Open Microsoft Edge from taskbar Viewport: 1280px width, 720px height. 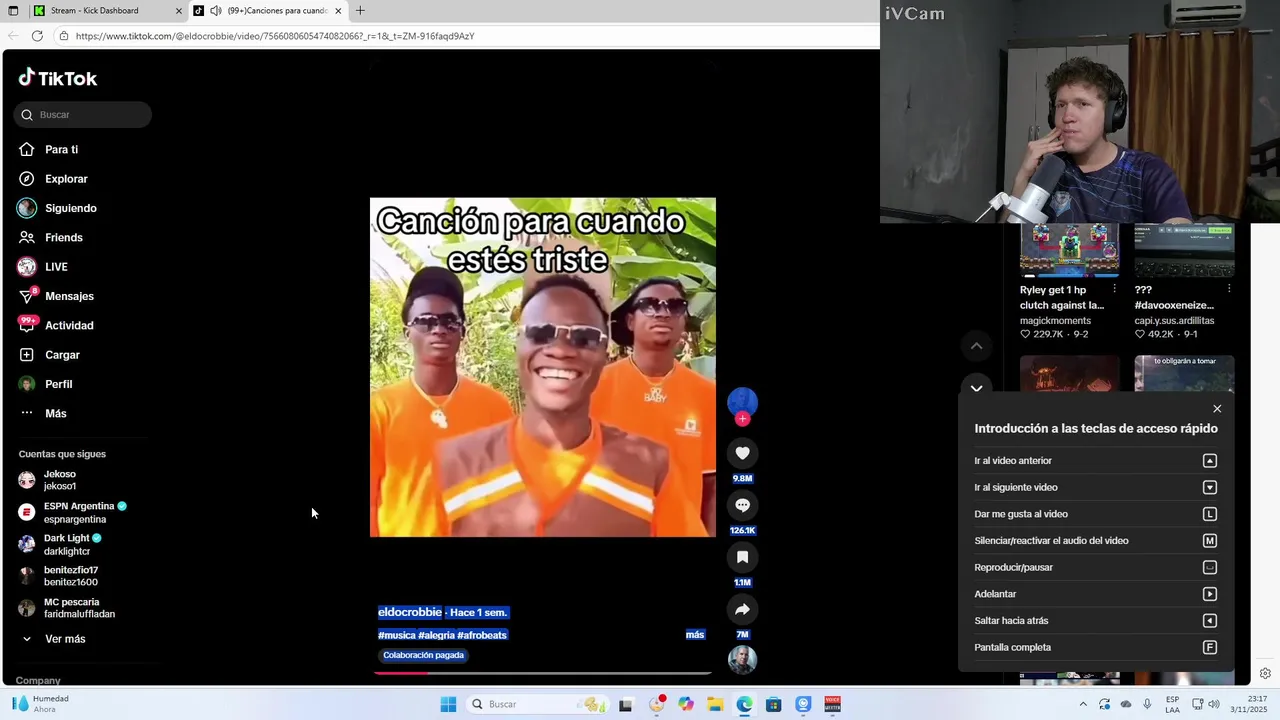pyautogui.click(x=744, y=704)
